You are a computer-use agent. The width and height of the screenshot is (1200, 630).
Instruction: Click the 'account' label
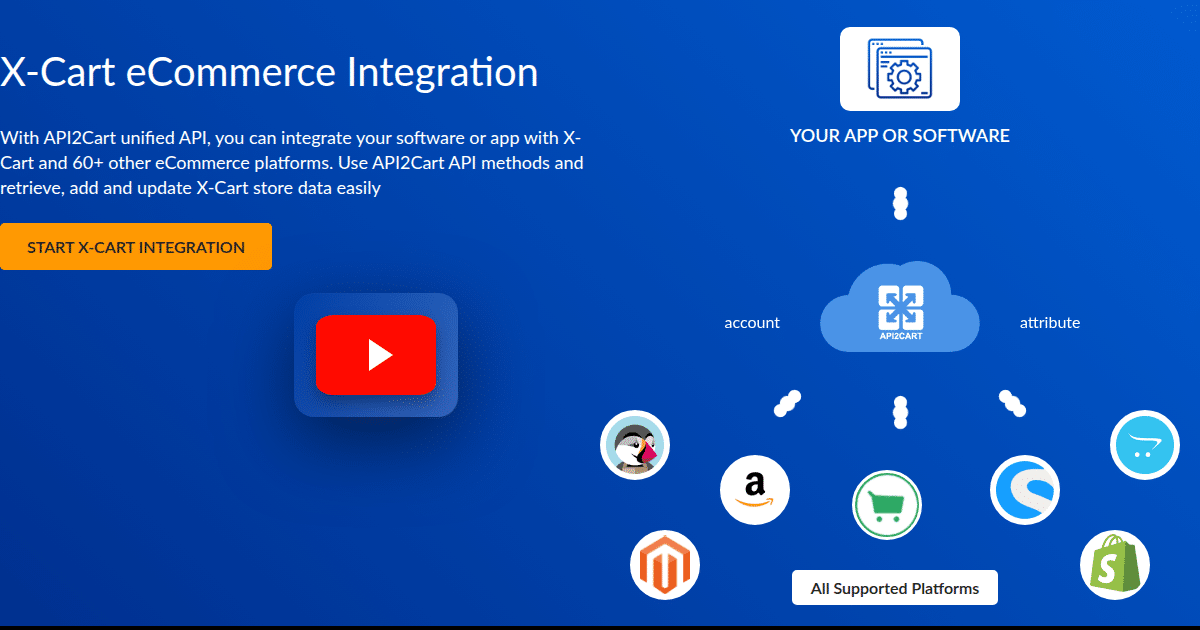[752, 323]
